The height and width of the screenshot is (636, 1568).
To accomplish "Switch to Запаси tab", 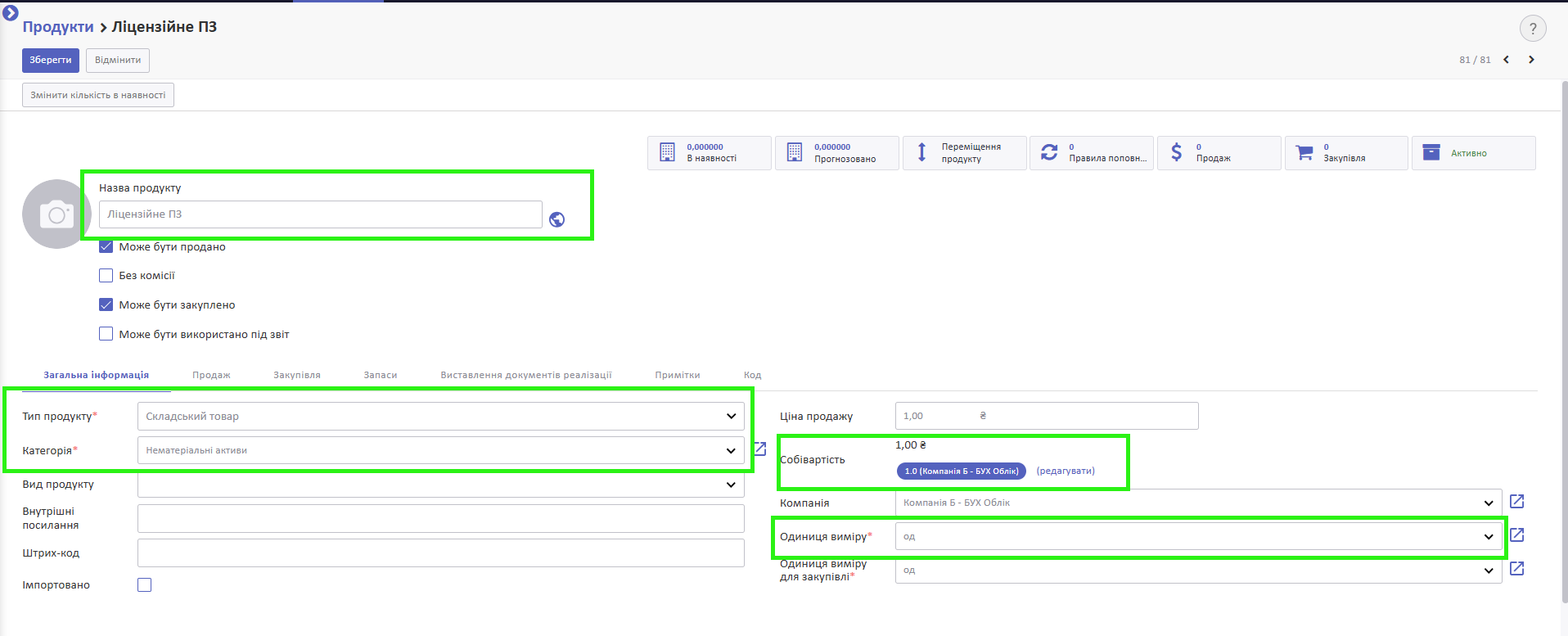I will point(381,375).
